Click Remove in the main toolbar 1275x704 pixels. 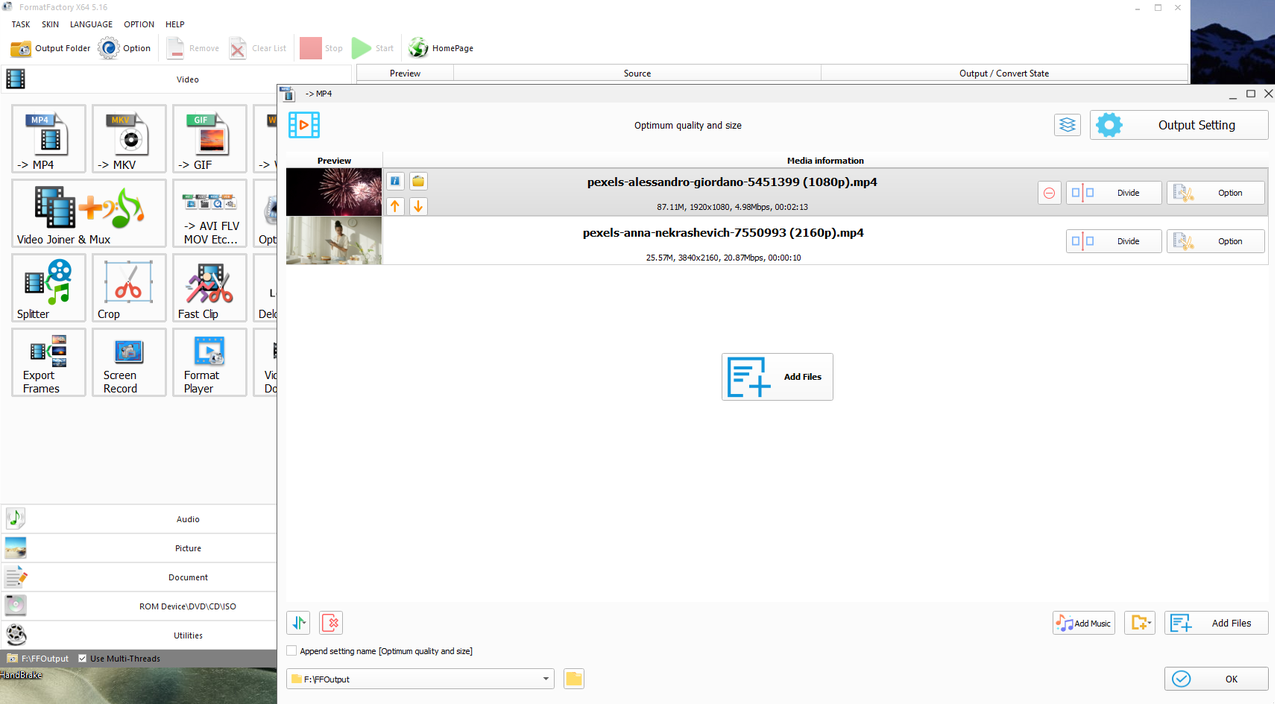click(192, 48)
